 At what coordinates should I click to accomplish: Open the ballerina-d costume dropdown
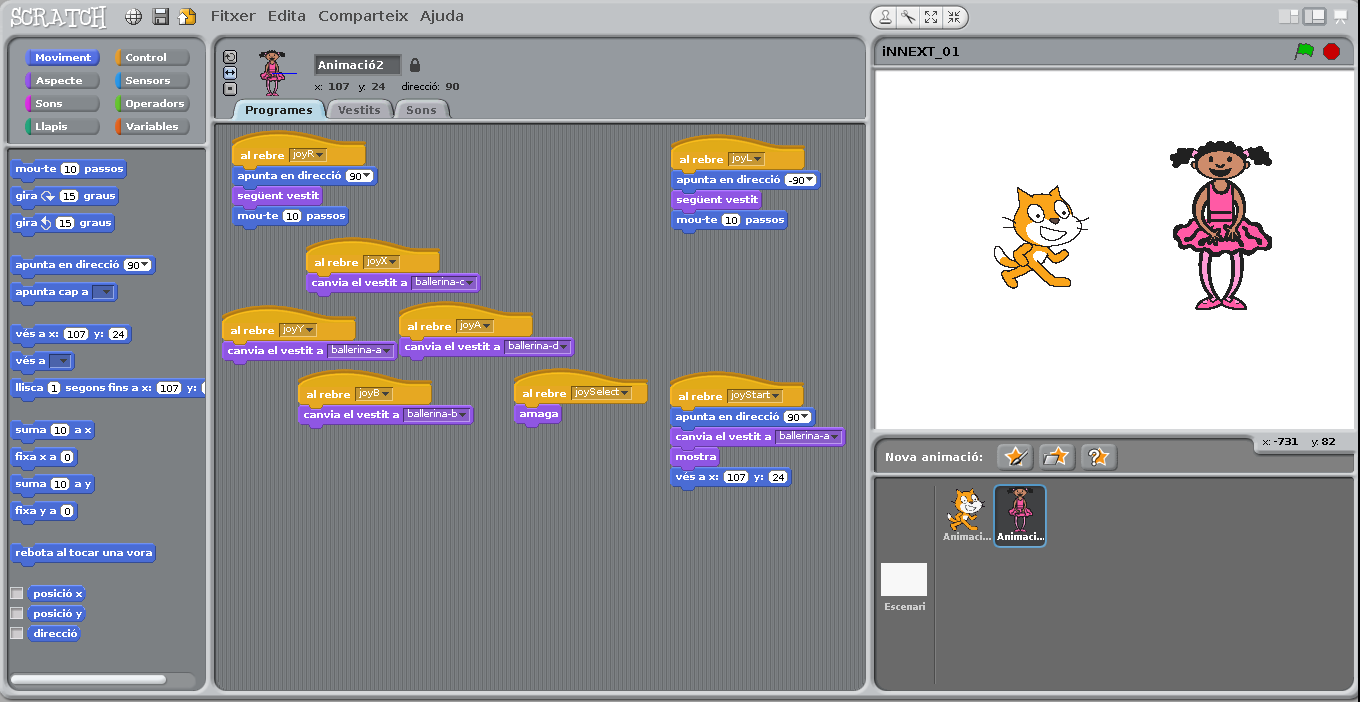pyautogui.click(x=537, y=347)
